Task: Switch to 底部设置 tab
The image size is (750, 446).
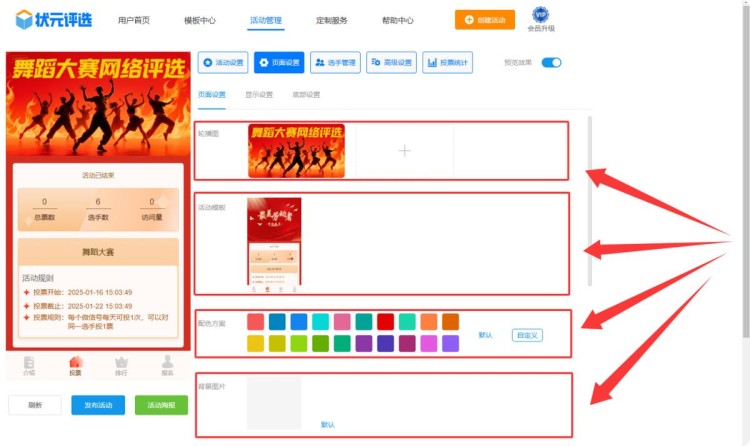Action: click(306, 95)
